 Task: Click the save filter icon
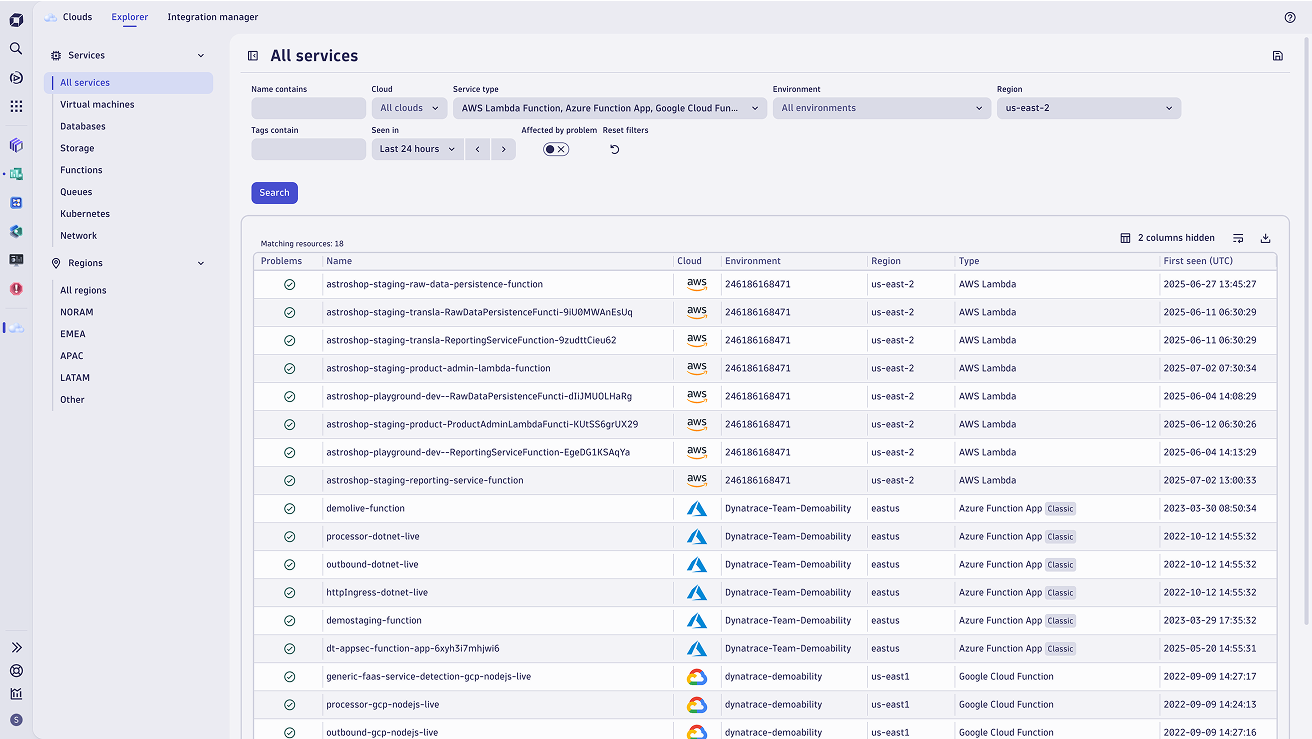point(1277,56)
